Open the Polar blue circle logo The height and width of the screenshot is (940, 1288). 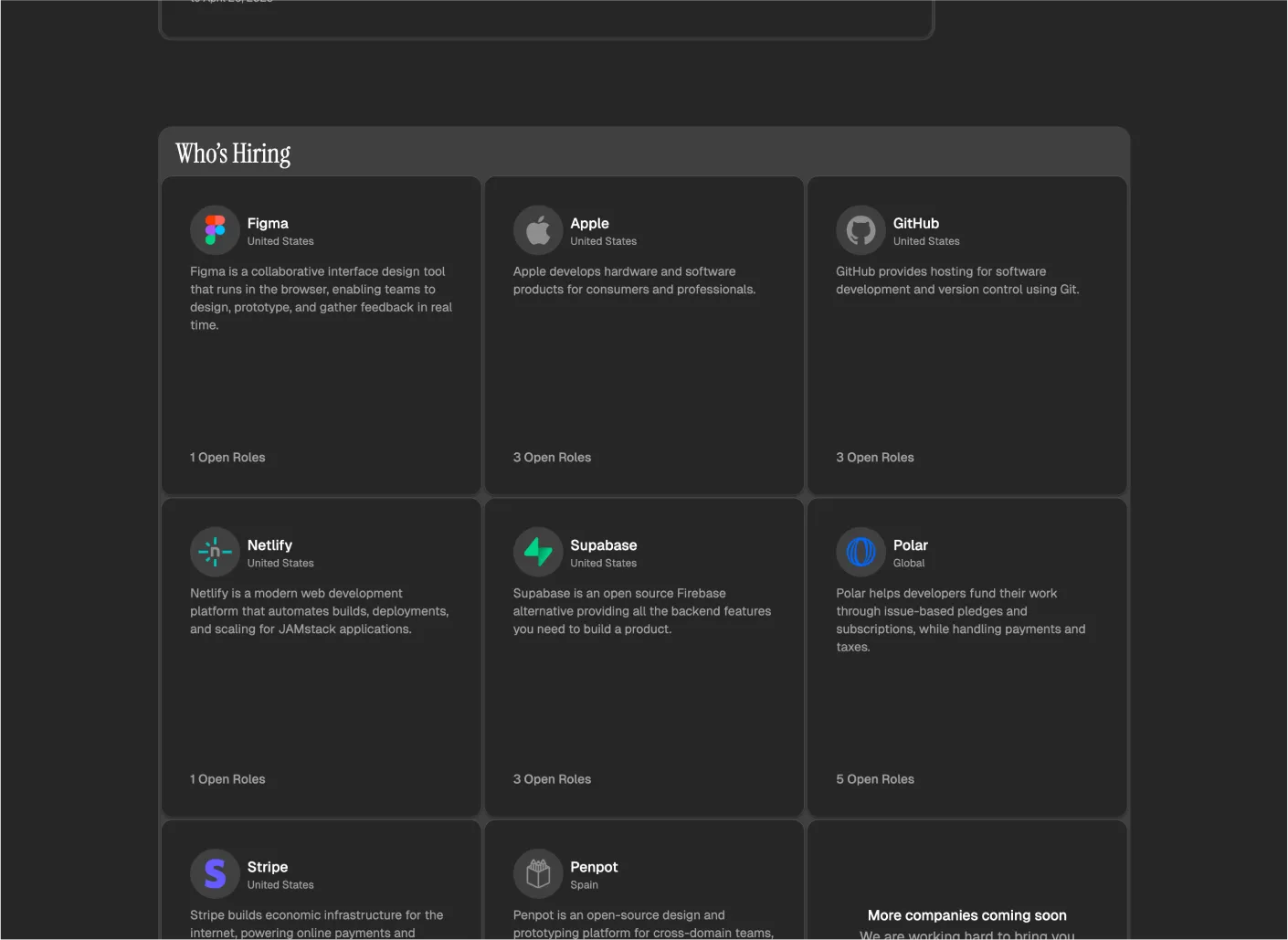click(x=860, y=552)
